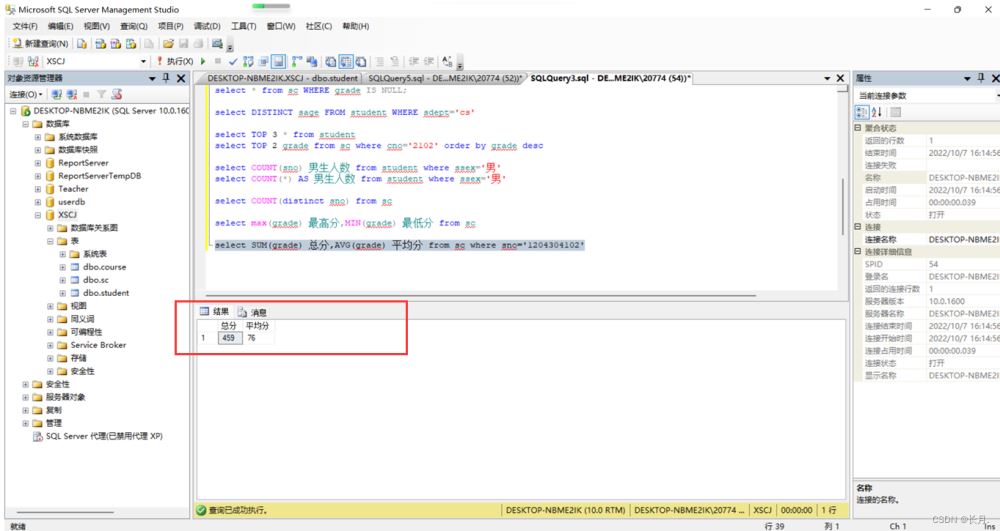
Task: Expand the 安全性 top-level folder node
Action: coord(26,384)
